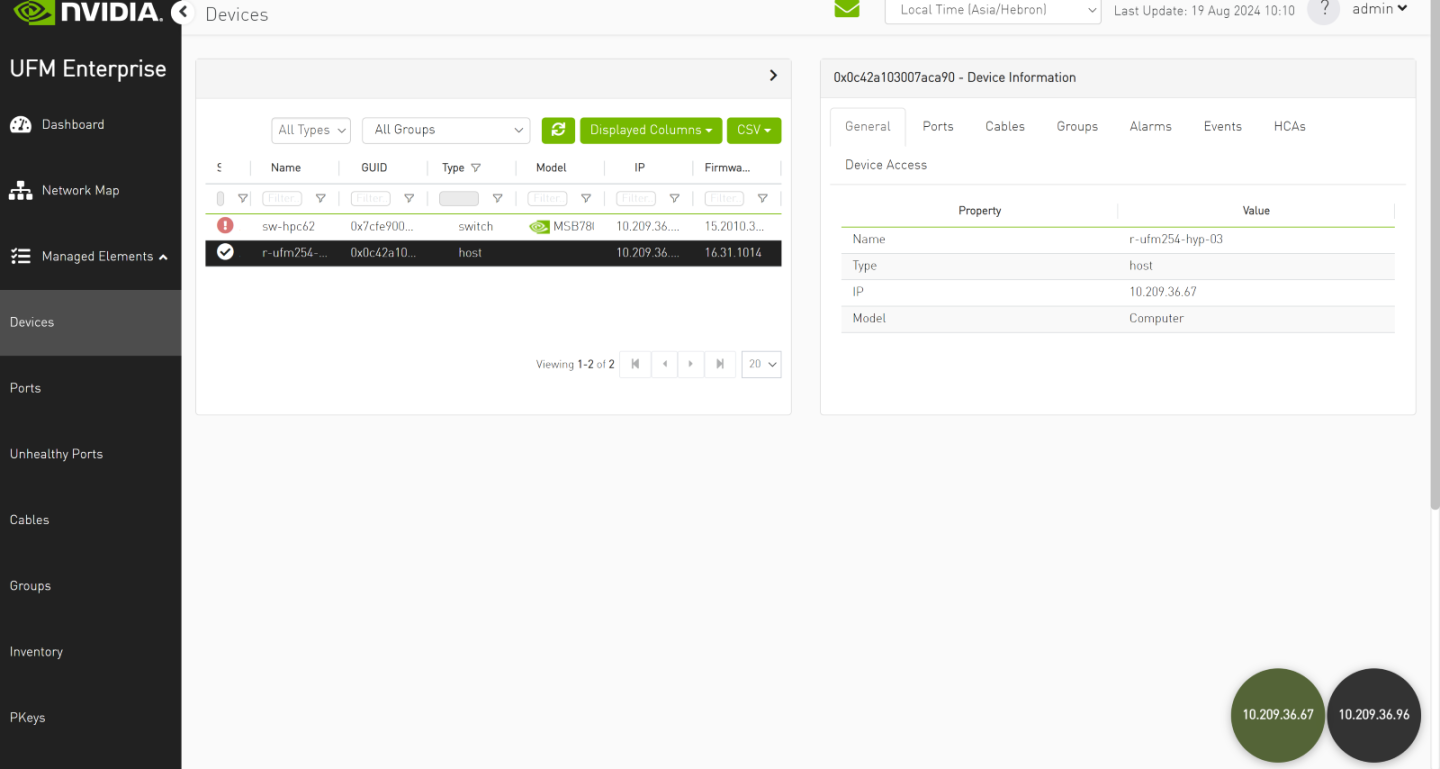Click the red alert icon for sw-hpc62
Image resolution: width=1440 pixels, height=769 pixels.
pos(225,226)
